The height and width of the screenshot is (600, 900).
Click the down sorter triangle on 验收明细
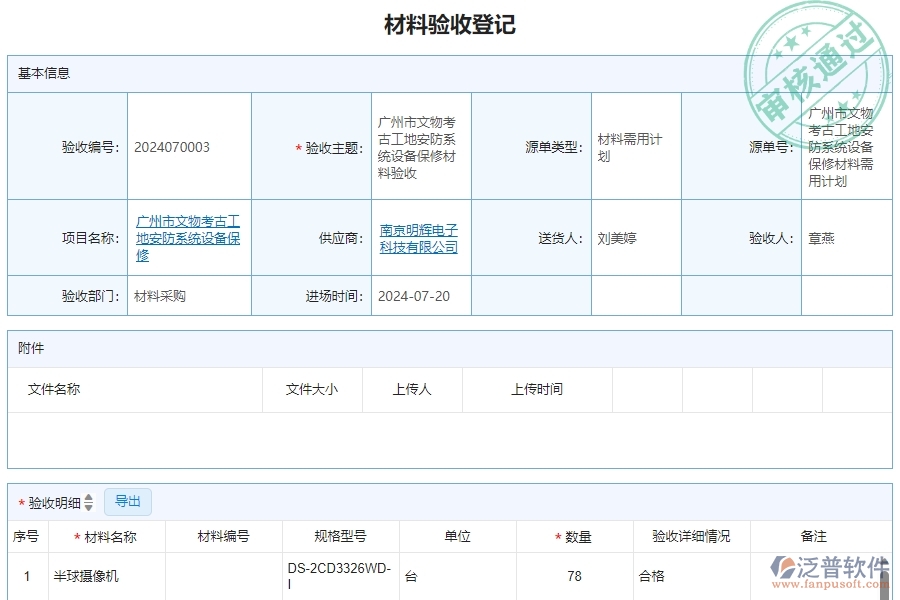[x=89, y=505]
